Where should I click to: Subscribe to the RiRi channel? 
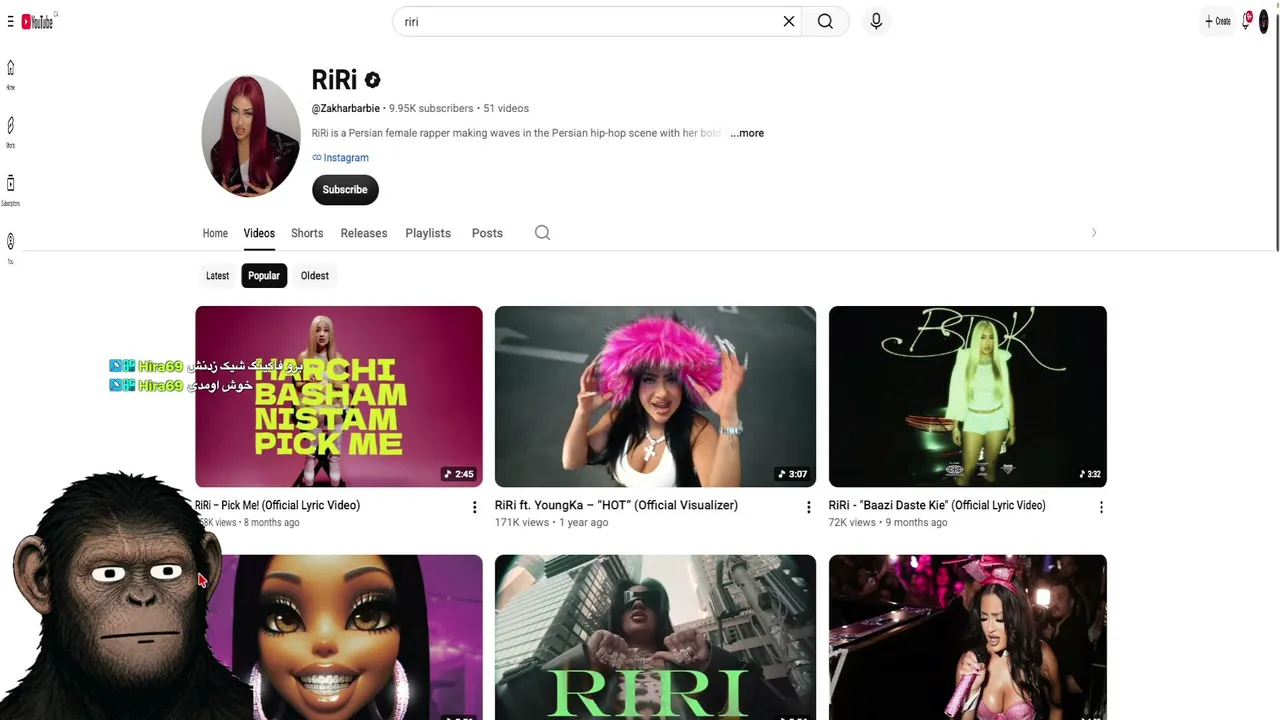click(345, 190)
